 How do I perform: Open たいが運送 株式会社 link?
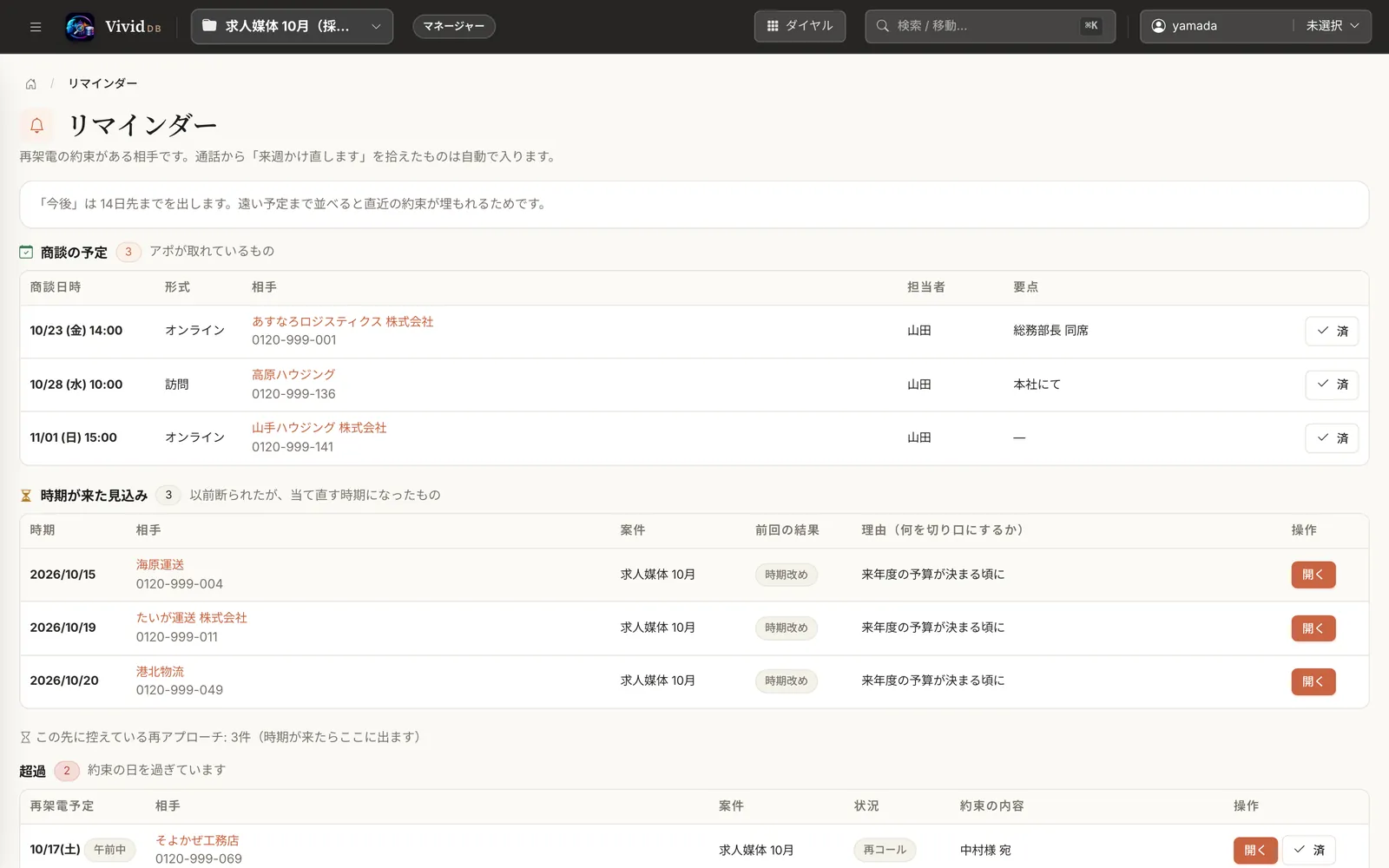pos(192,618)
